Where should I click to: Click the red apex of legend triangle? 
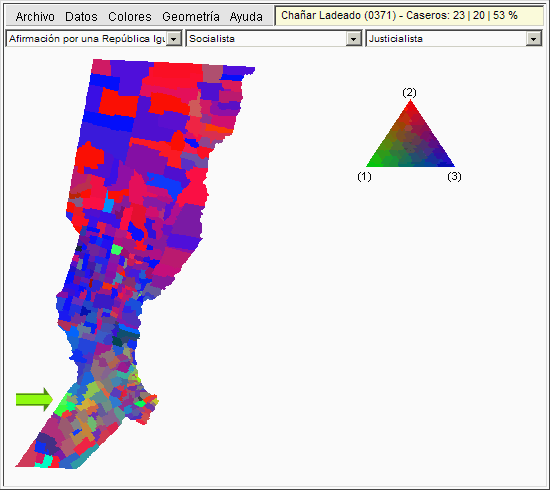pos(410,104)
